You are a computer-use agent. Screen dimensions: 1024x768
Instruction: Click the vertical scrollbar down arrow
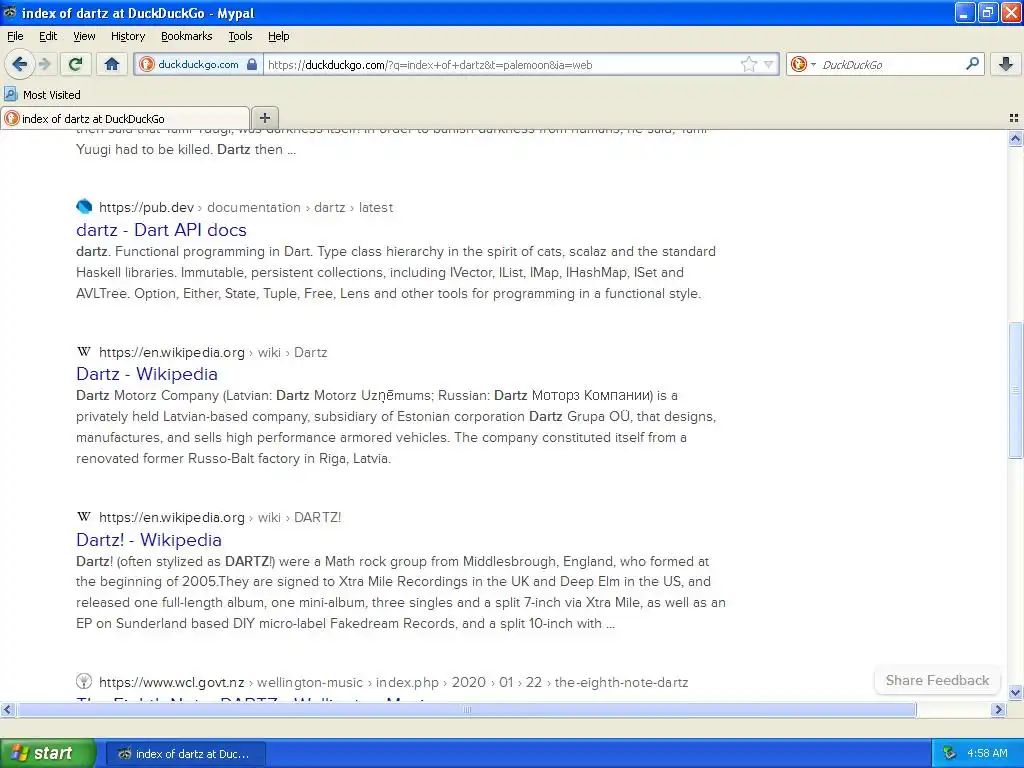[x=1015, y=692]
